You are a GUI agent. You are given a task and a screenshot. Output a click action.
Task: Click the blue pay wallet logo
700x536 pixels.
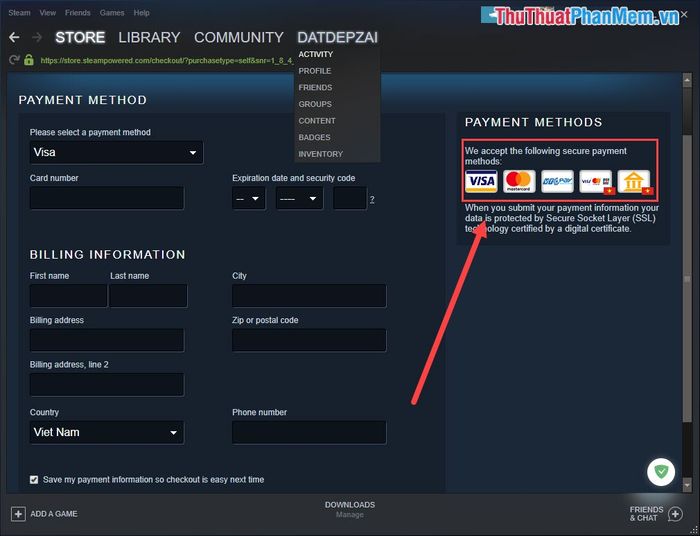(x=557, y=181)
